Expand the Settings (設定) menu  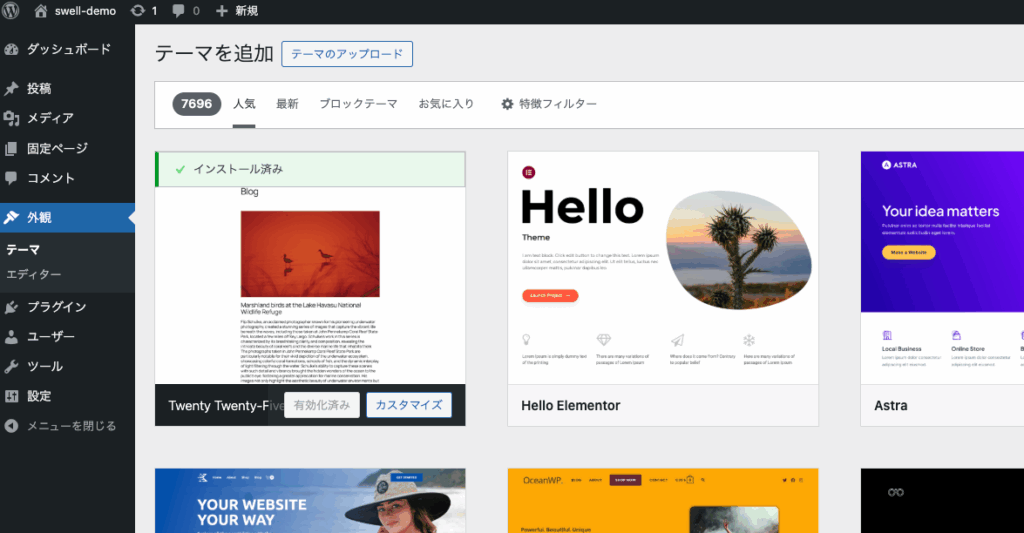[39, 396]
